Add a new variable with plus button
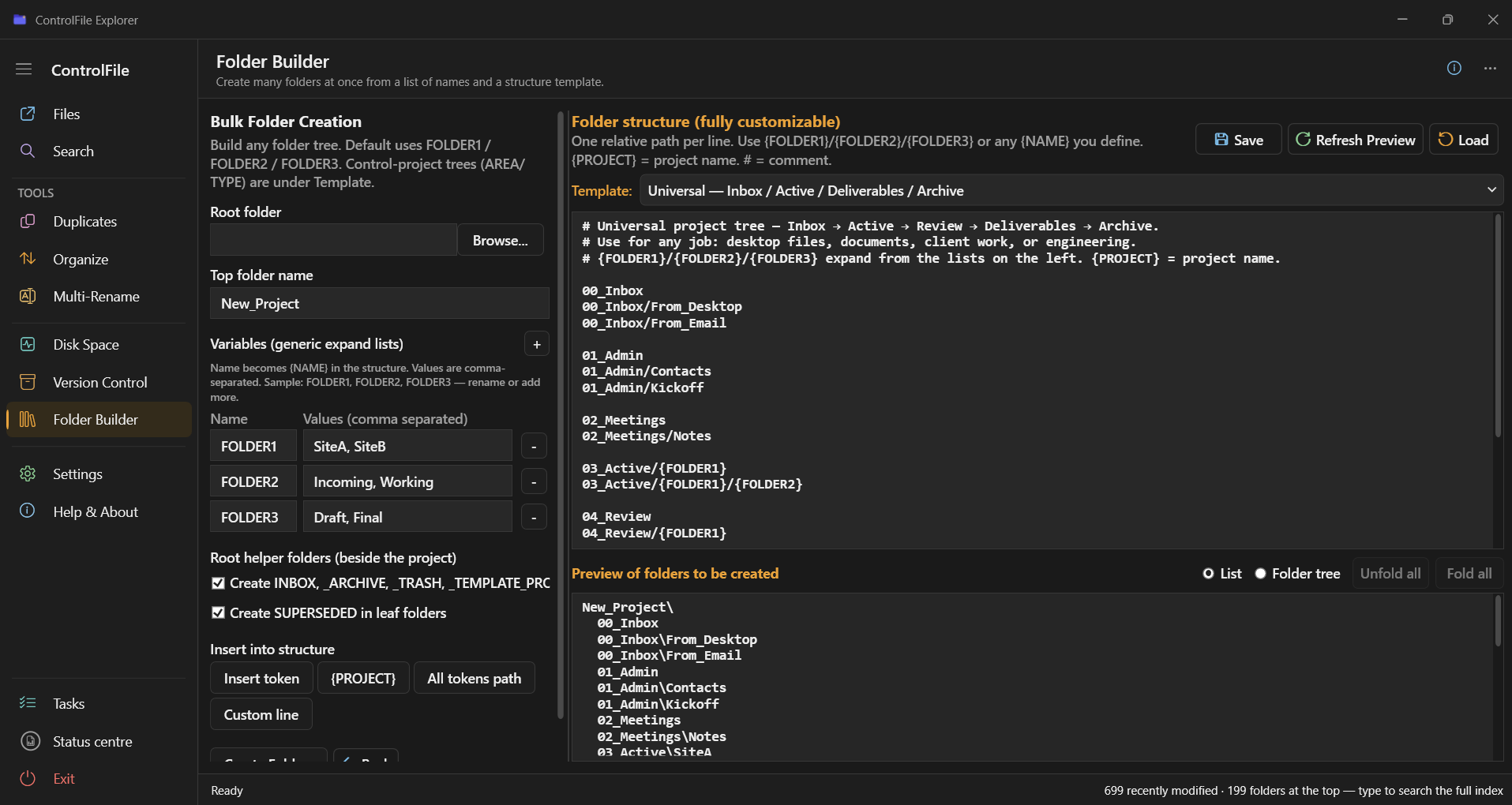1512x805 pixels. click(537, 344)
